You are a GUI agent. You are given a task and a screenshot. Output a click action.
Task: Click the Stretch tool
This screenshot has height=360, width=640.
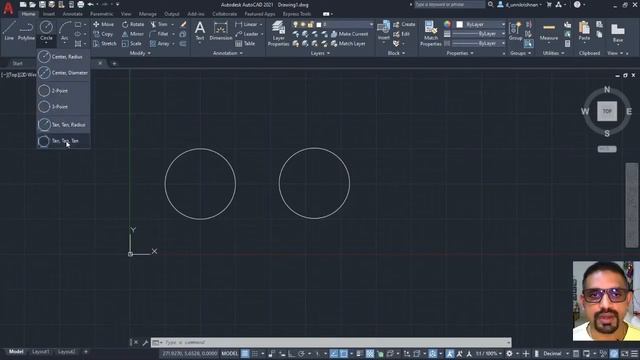click(104, 44)
